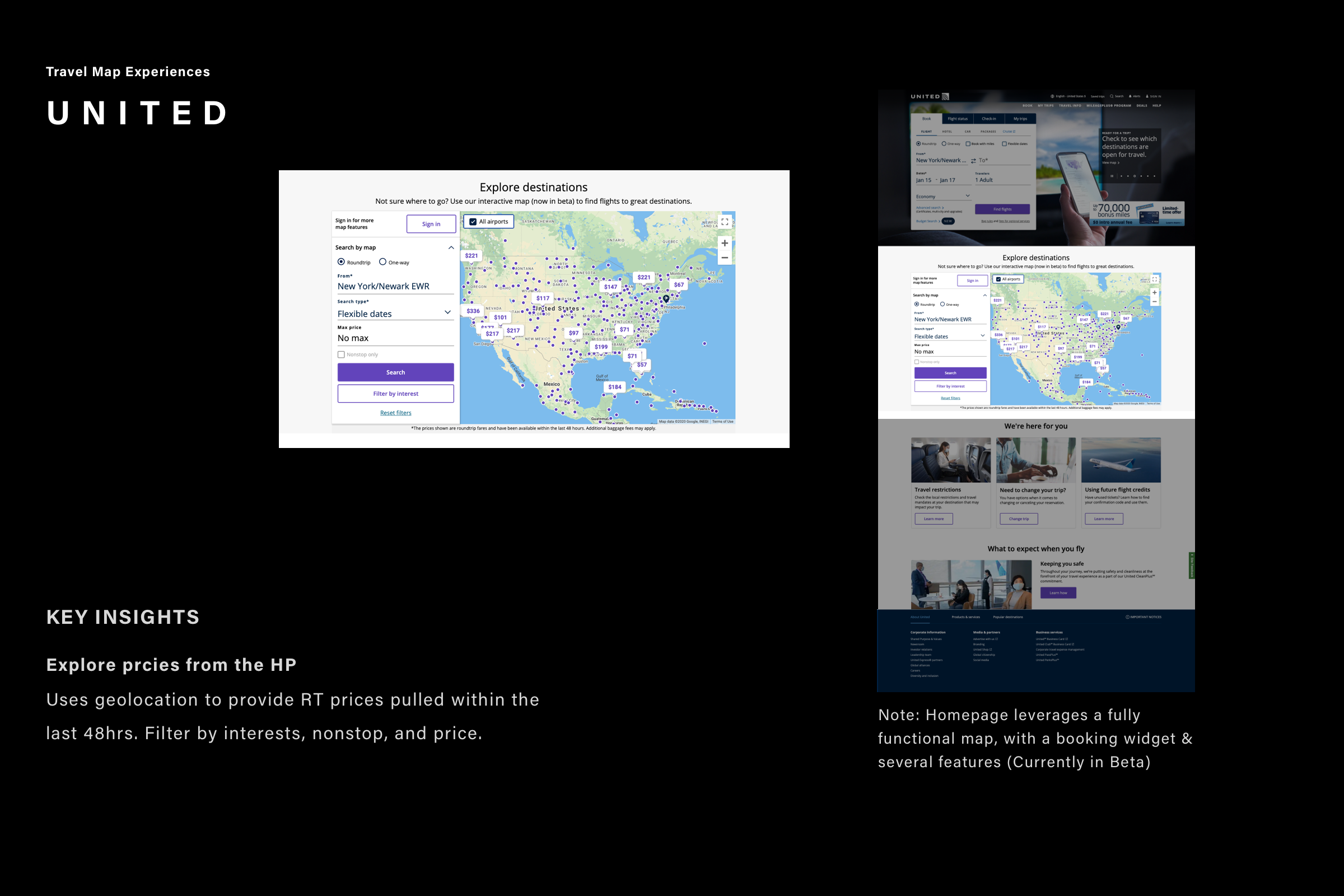Open MILEAGEPLUS PROGRAM nav menu
Screen dimensions: 1344x896
[x=1109, y=106]
